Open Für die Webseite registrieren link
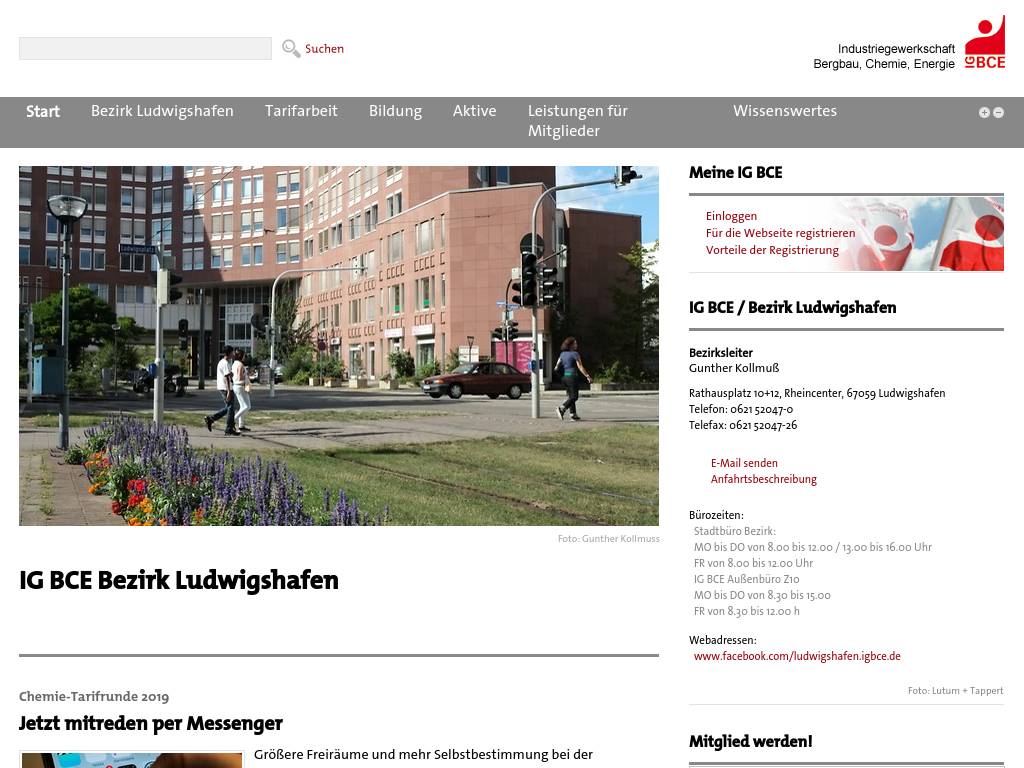 [x=780, y=233]
